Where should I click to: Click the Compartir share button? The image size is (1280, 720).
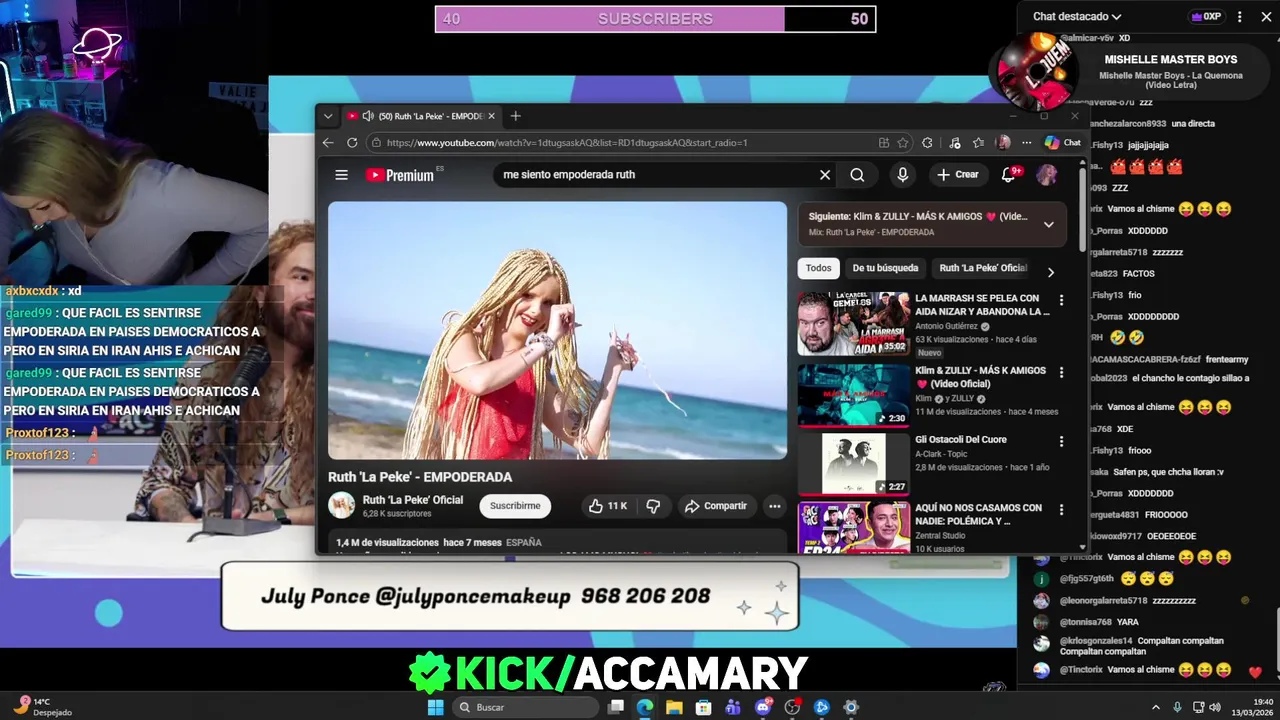point(715,506)
